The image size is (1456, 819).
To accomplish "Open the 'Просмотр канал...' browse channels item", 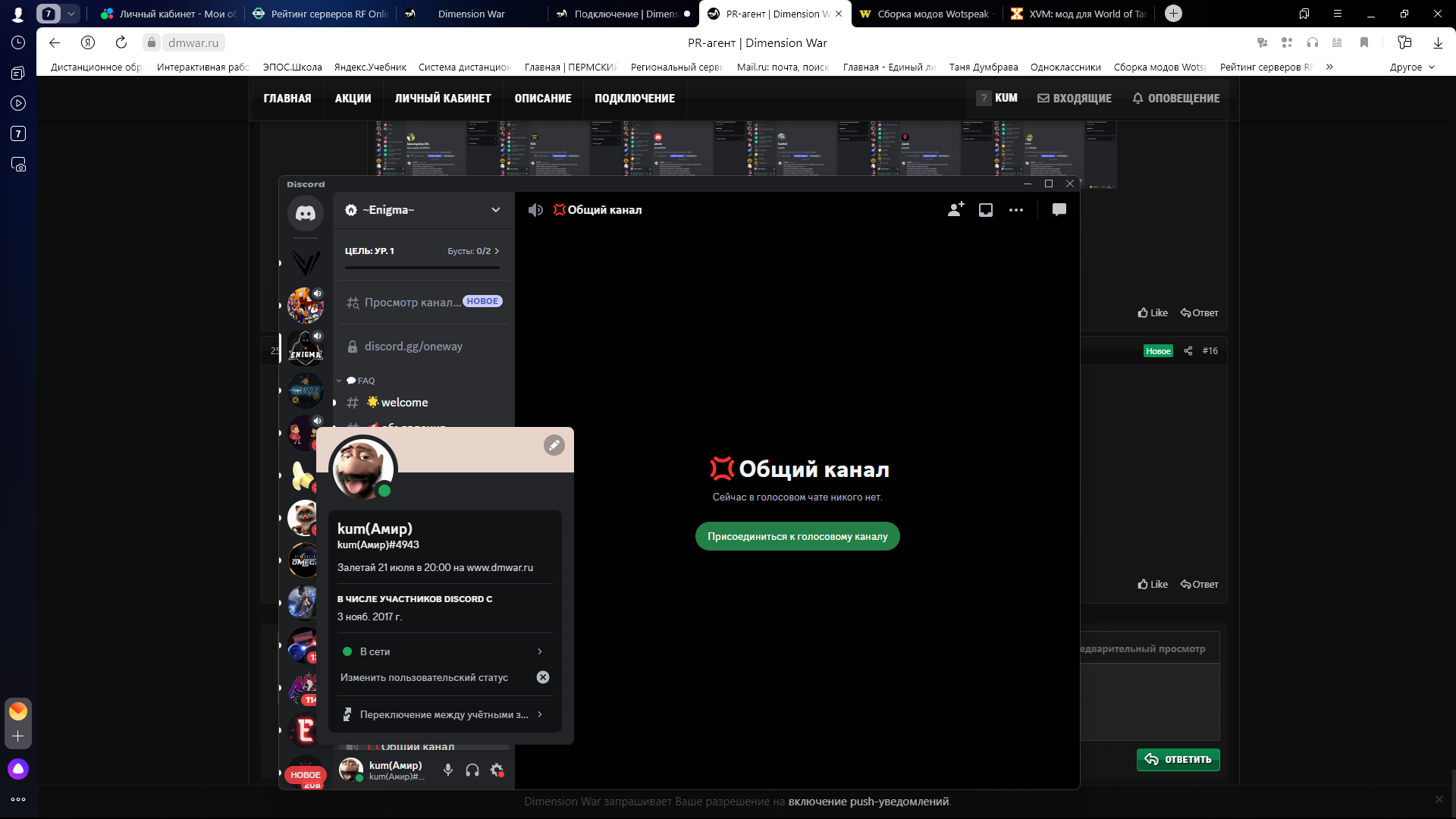I will (424, 302).
